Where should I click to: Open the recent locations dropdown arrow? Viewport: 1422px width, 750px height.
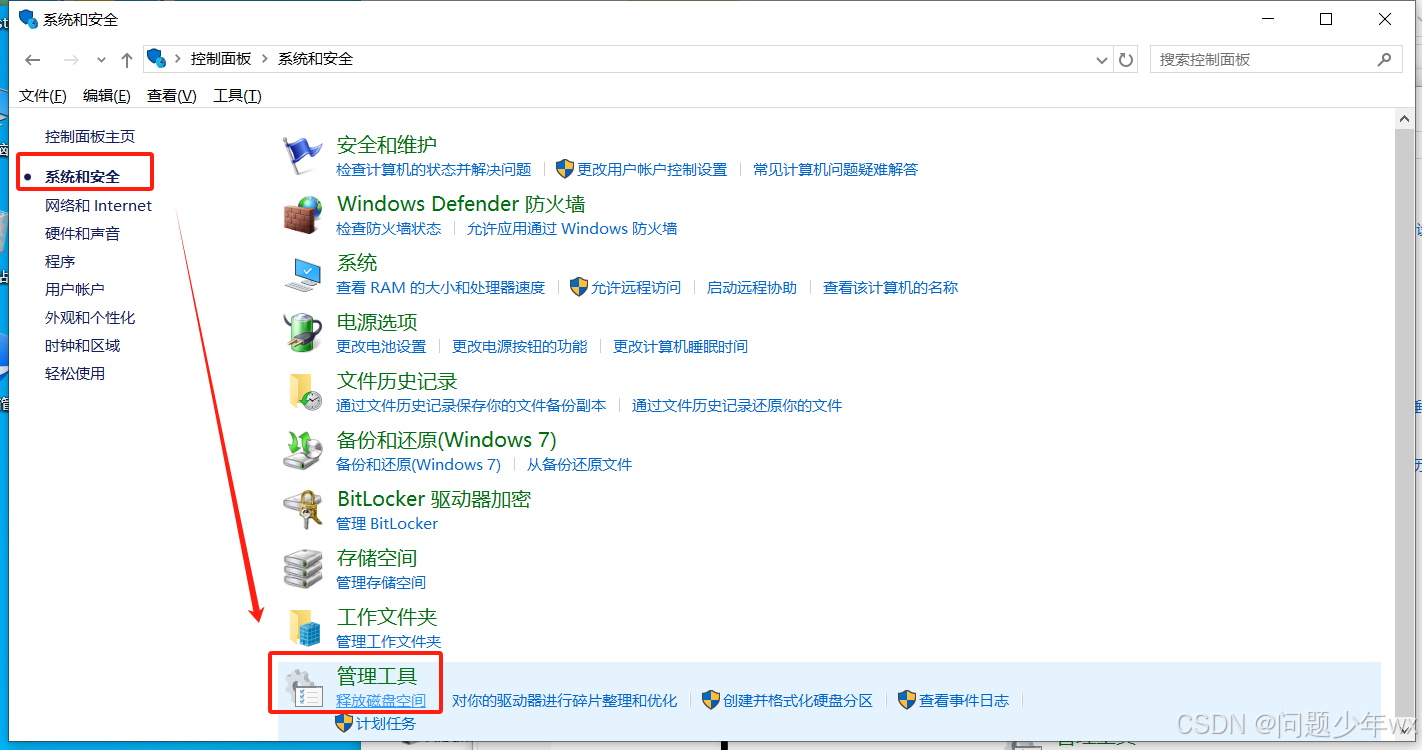pos(101,60)
